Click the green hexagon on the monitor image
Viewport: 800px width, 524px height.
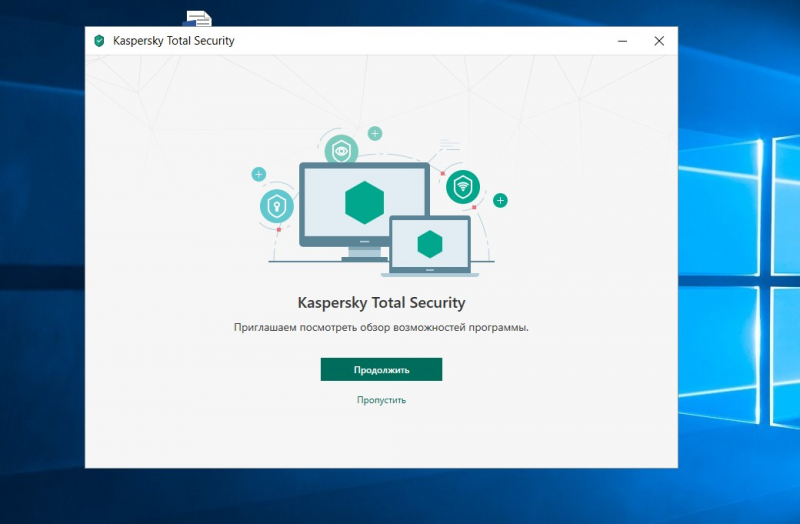(364, 203)
